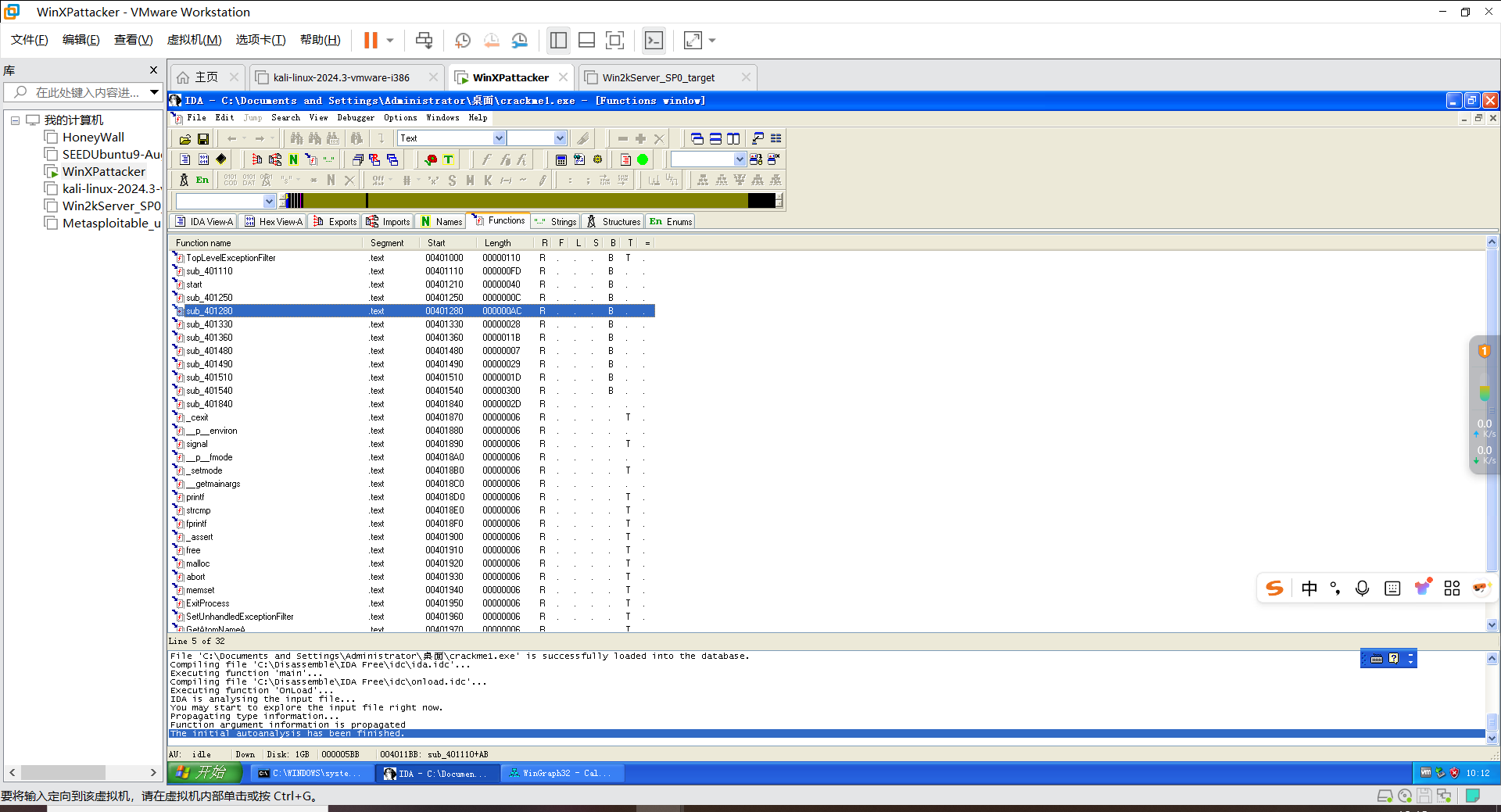Switch to the C:\WINDOWS\system taskbar button
This screenshot has width=1501, height=812.
pos(311,774)
